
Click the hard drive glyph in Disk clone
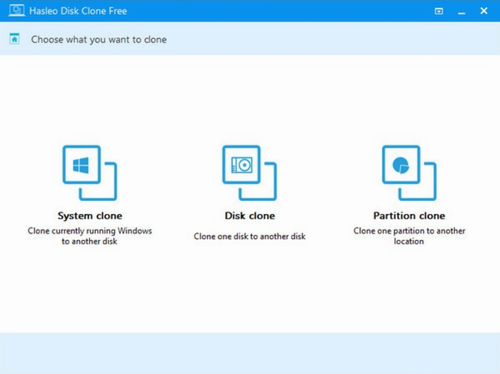point(242,165)
